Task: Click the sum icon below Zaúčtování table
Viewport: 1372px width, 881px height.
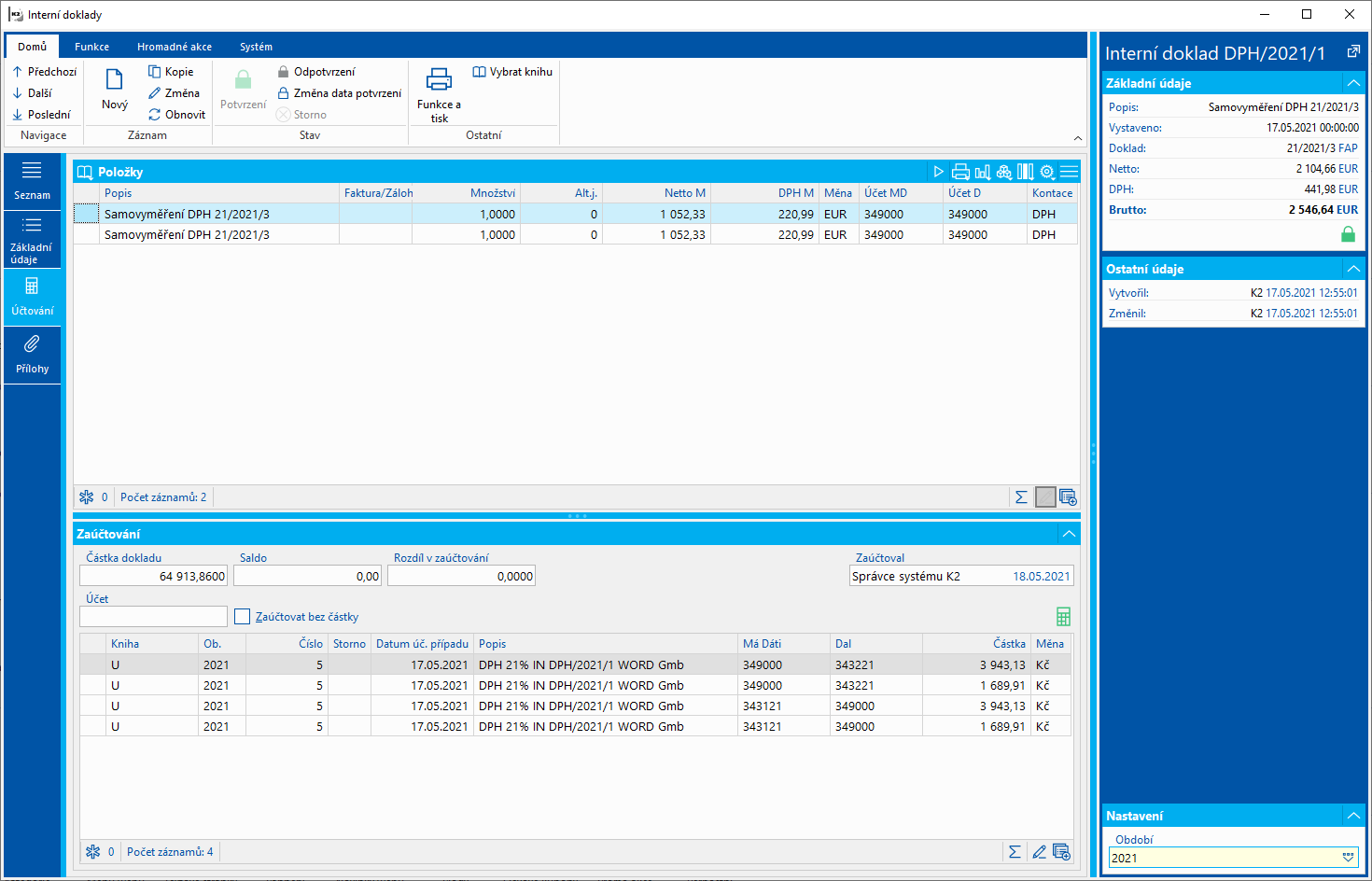Action: click(x=1015, y=852)
